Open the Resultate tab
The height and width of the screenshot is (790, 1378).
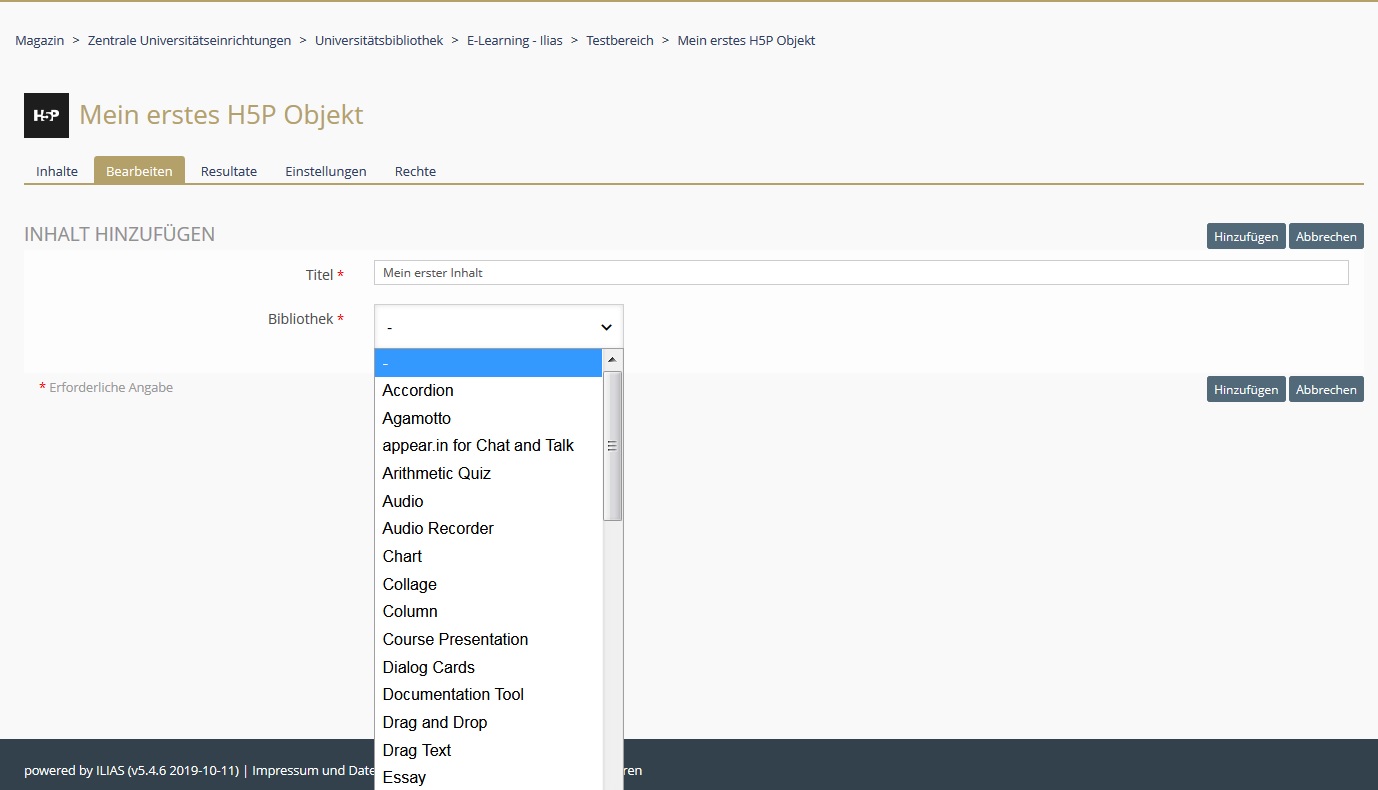pyautogui.click(x=229, y=171)
